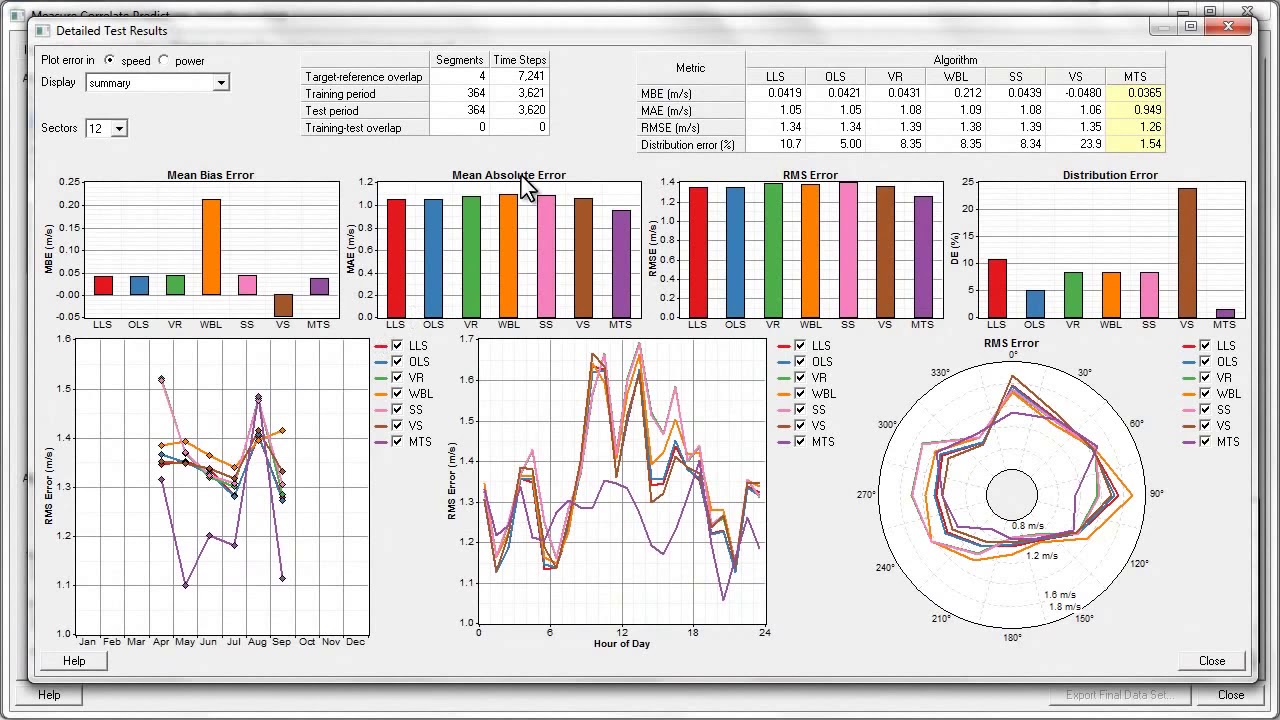The height and width of the screenshot is (720, 1280).
Task: Click the Training period row label
Action: 341,94
